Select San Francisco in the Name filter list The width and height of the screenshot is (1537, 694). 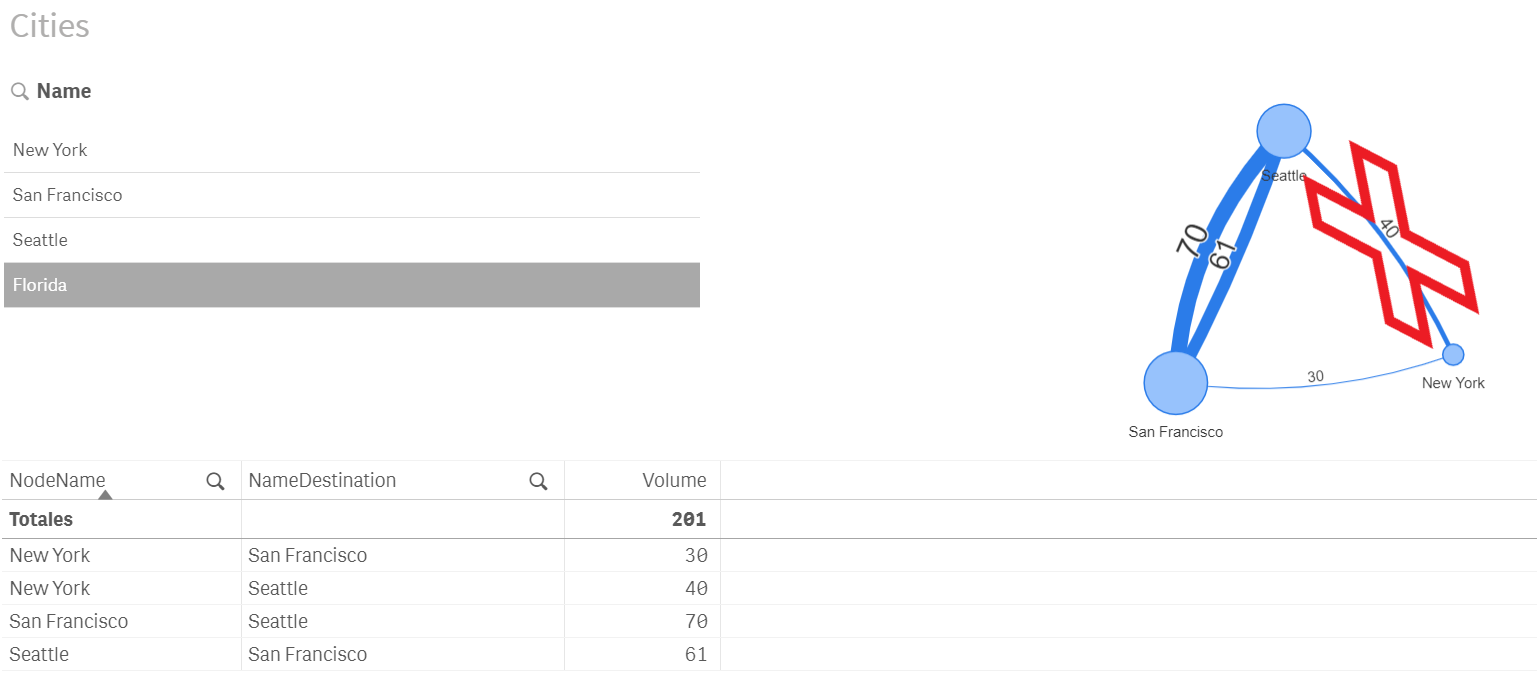[x=352, y=195]
